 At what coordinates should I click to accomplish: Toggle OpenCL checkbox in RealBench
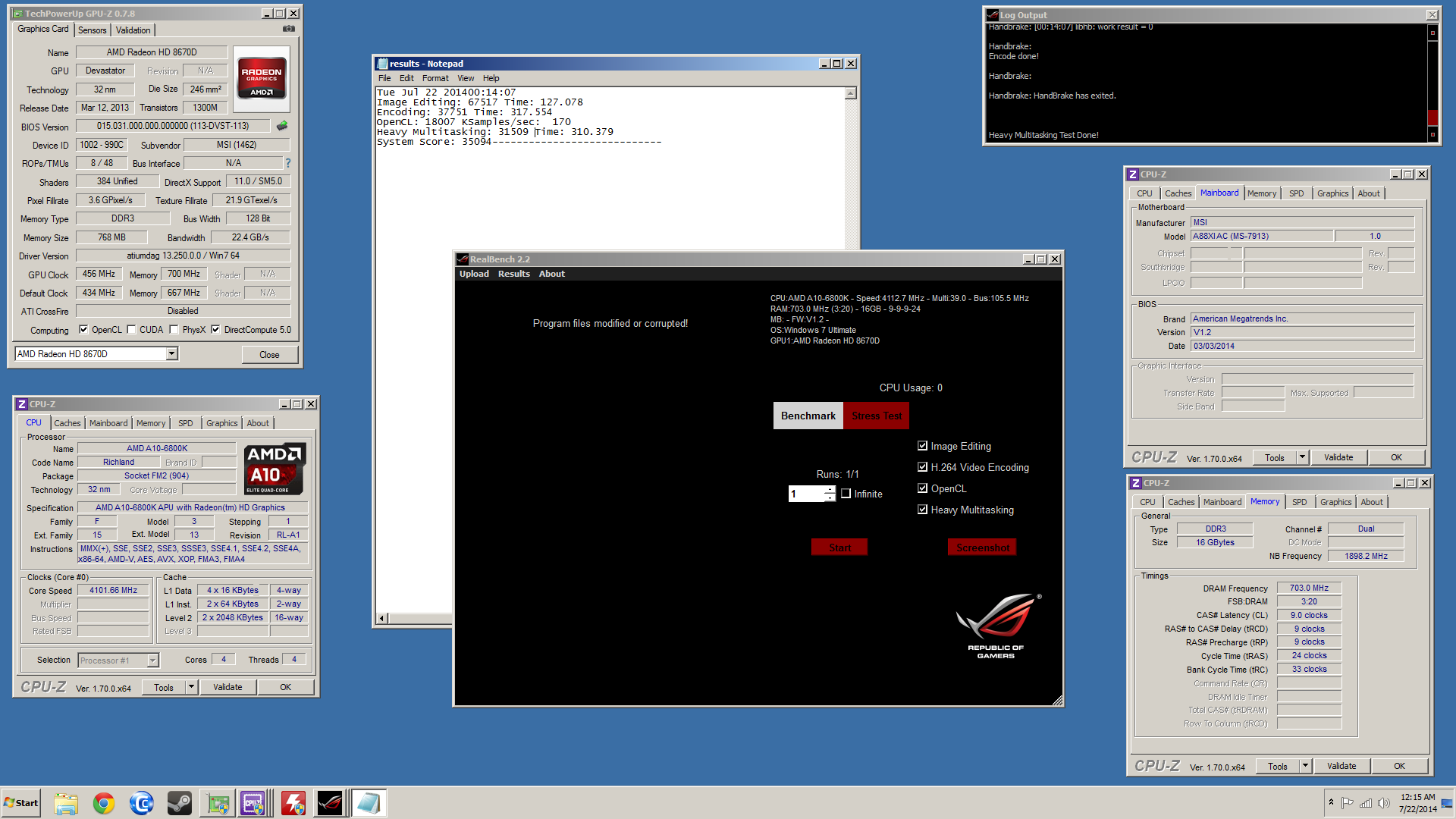point(922,488)
